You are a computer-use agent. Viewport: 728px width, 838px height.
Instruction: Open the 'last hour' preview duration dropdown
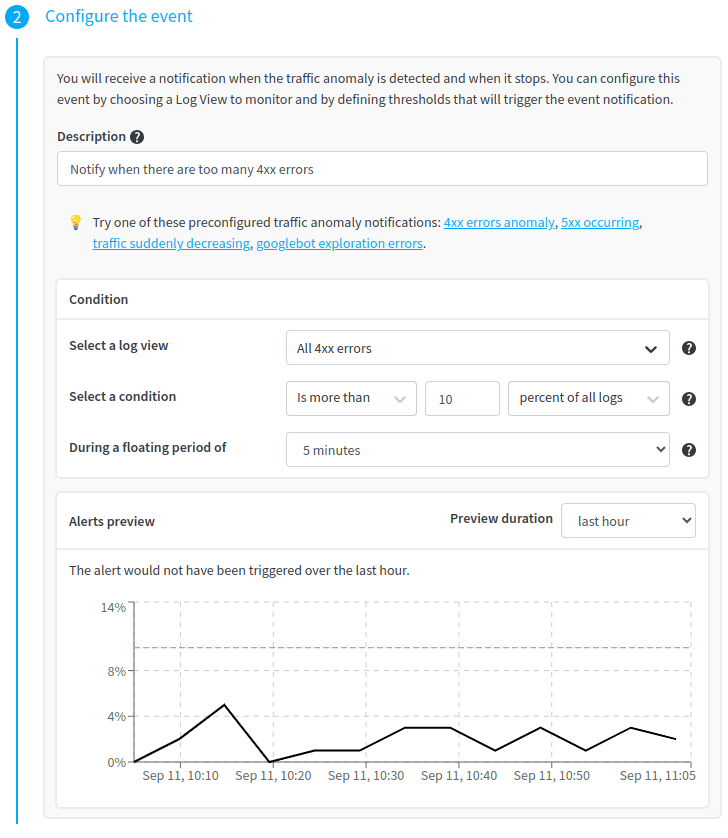click(628, 521)
